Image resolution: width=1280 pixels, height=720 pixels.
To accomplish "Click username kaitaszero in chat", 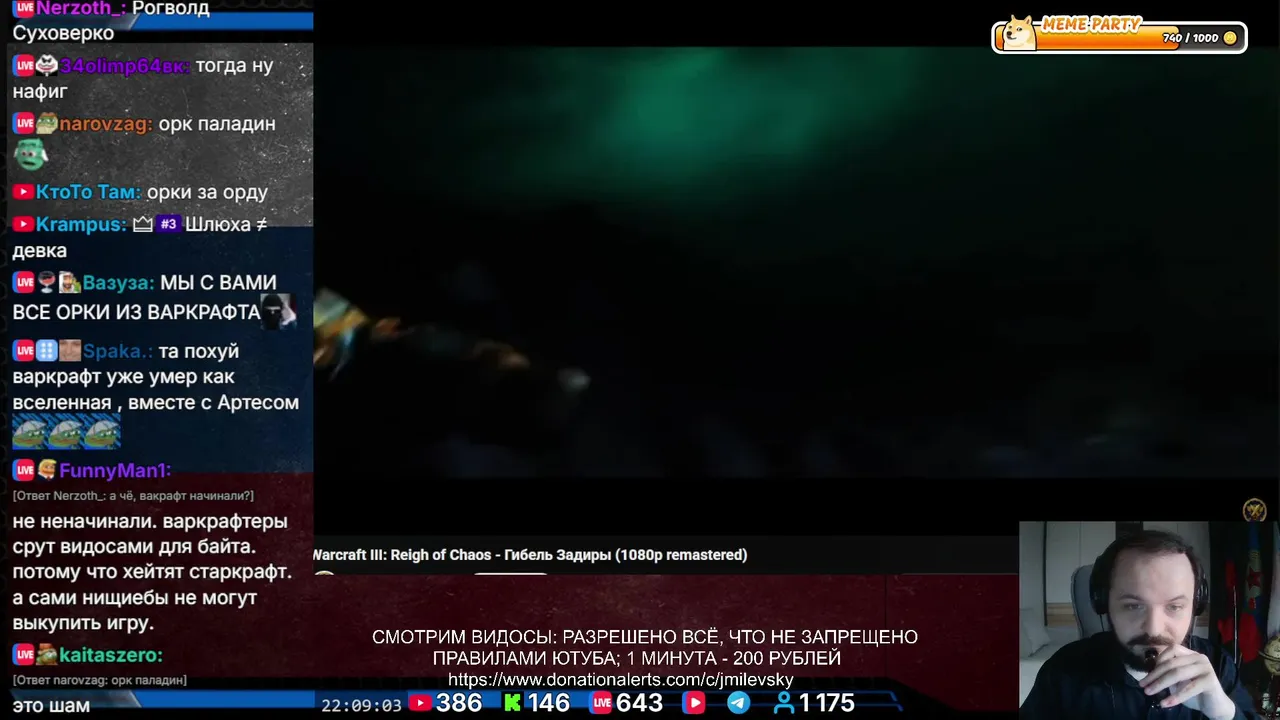I will (110, 655).
